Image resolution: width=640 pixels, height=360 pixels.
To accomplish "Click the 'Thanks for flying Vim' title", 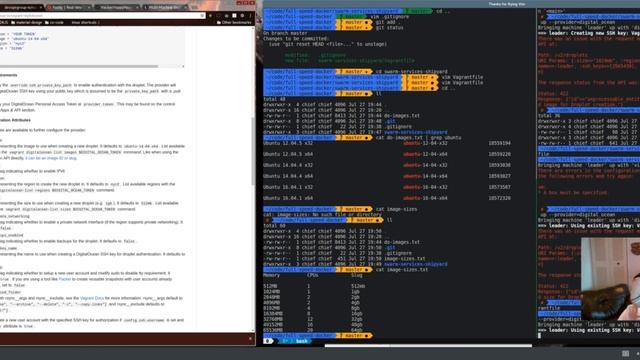I will (x=507, y=4).
